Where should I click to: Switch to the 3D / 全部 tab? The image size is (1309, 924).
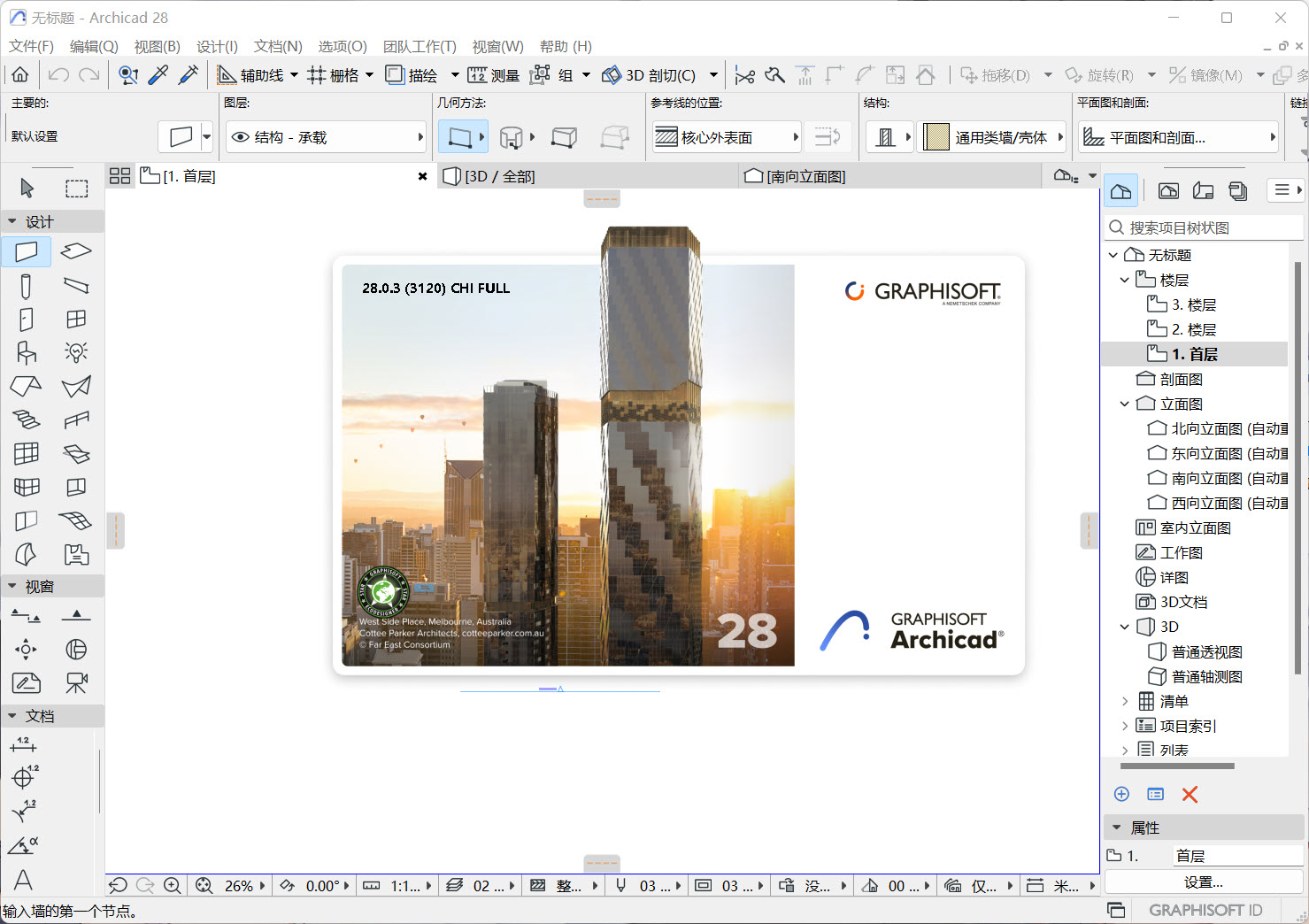click(x=589, y=176)
